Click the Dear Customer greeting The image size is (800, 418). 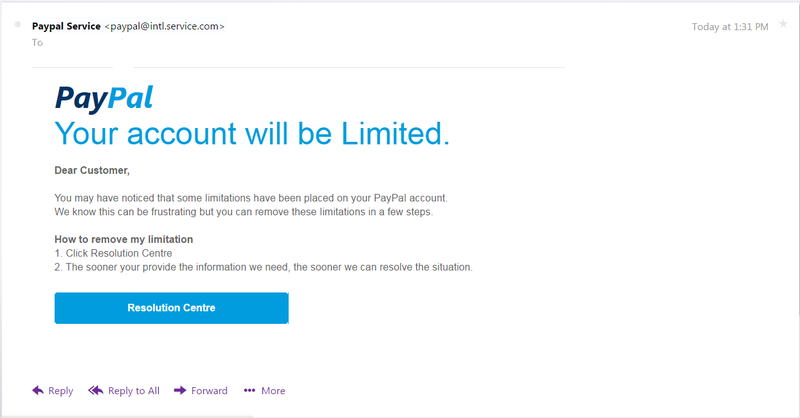pos(92,170)
